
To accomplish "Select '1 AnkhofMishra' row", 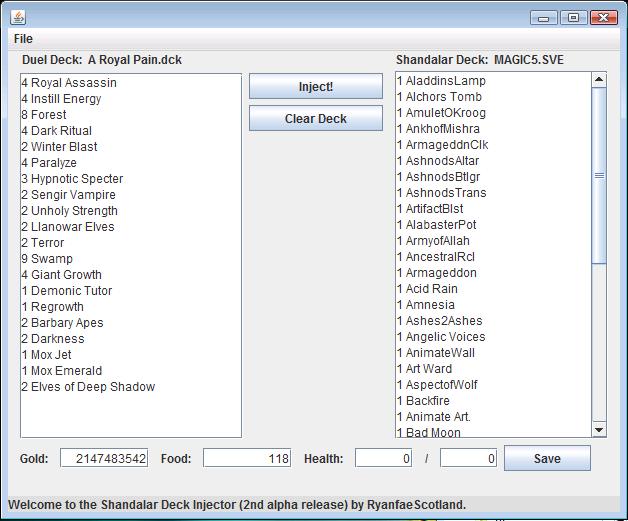I will [x=493, y=129].
